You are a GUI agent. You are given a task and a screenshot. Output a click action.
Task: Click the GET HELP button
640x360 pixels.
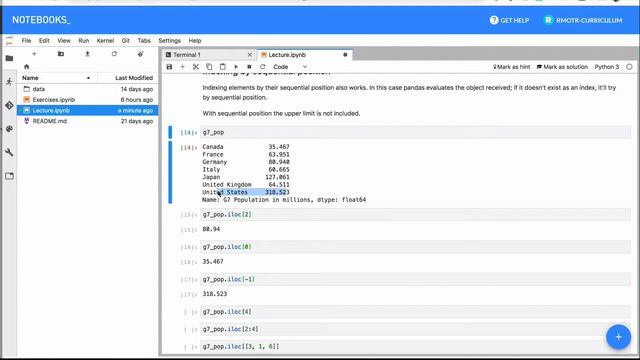(509, 20)
